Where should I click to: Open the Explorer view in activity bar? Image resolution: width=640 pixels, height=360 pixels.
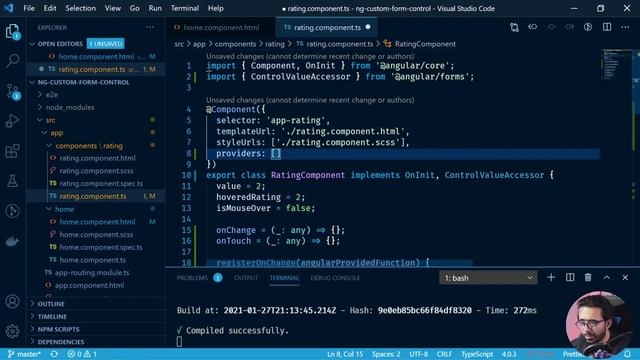click(x=12, y=31)
